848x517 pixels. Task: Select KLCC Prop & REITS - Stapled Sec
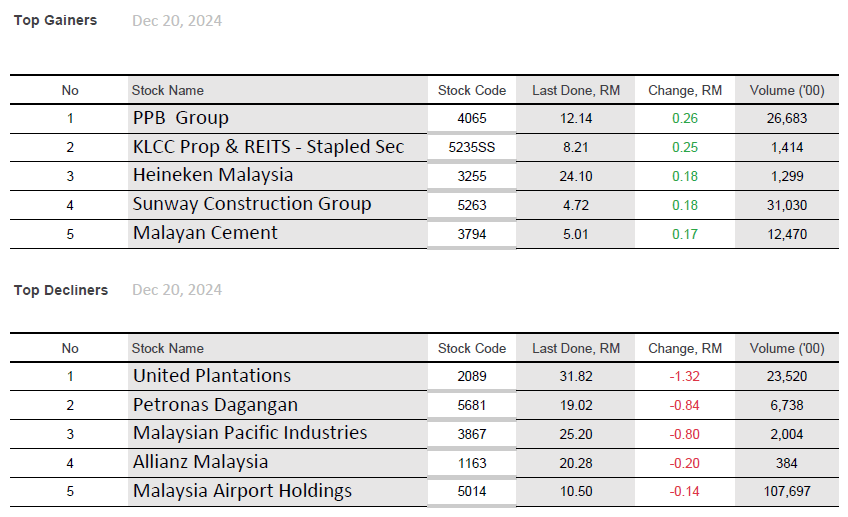click(268, 147)
